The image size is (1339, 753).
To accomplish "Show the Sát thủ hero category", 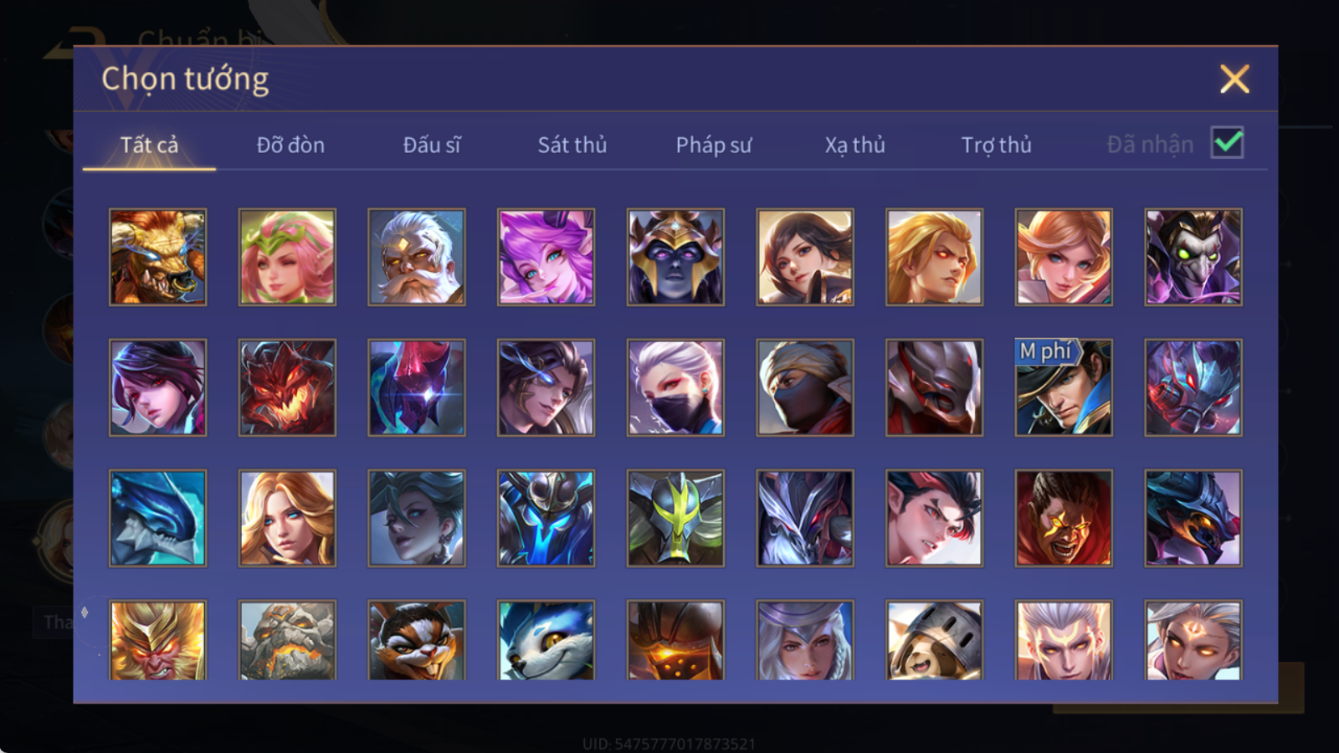I will [572, 145].
